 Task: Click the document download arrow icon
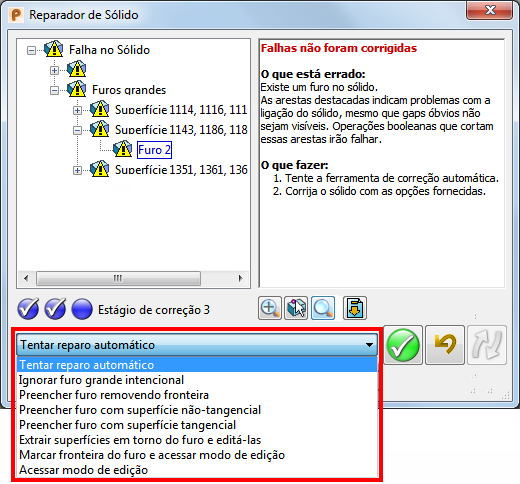click(355, 308)
